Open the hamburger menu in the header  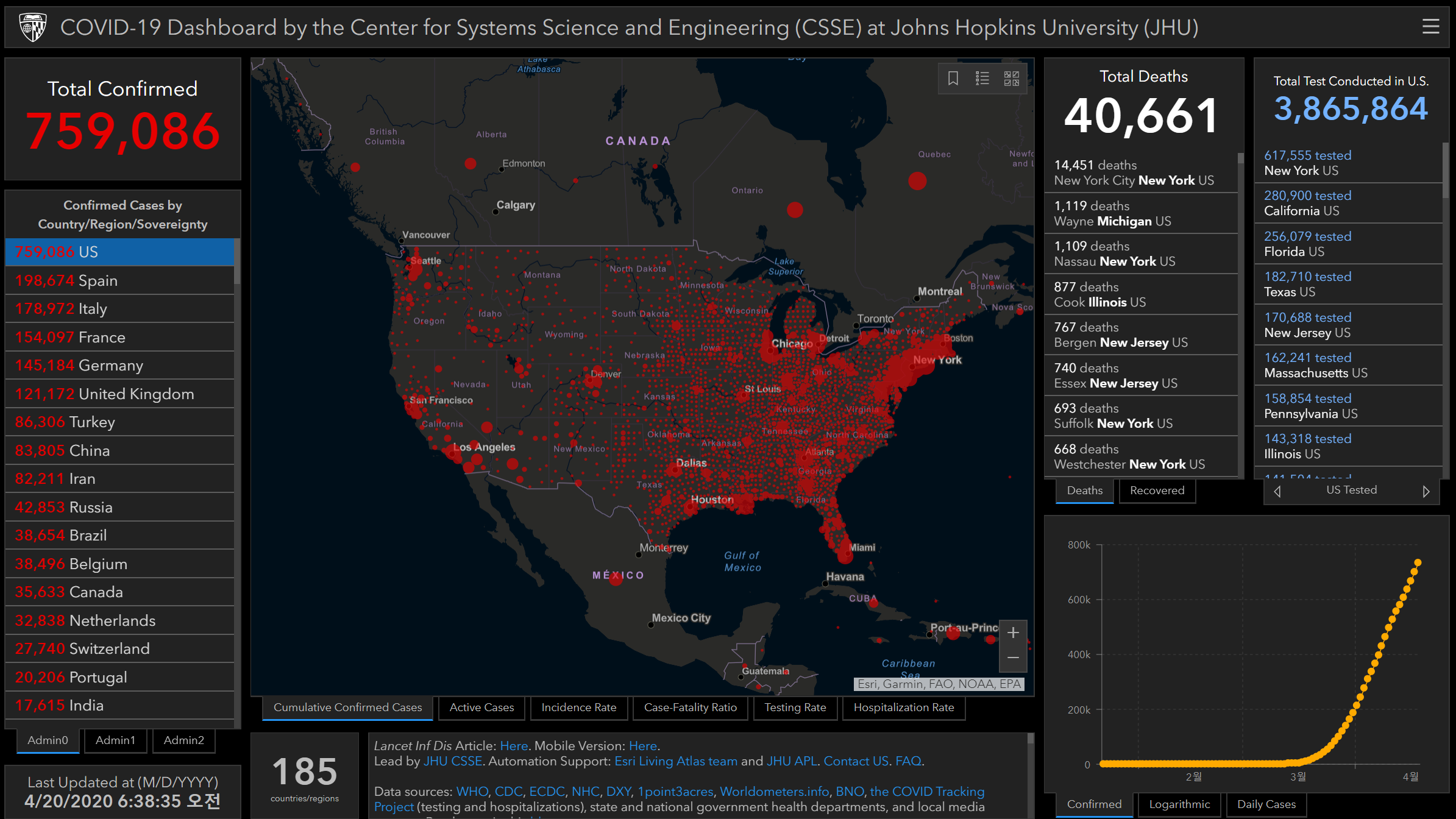point(1430,27)
